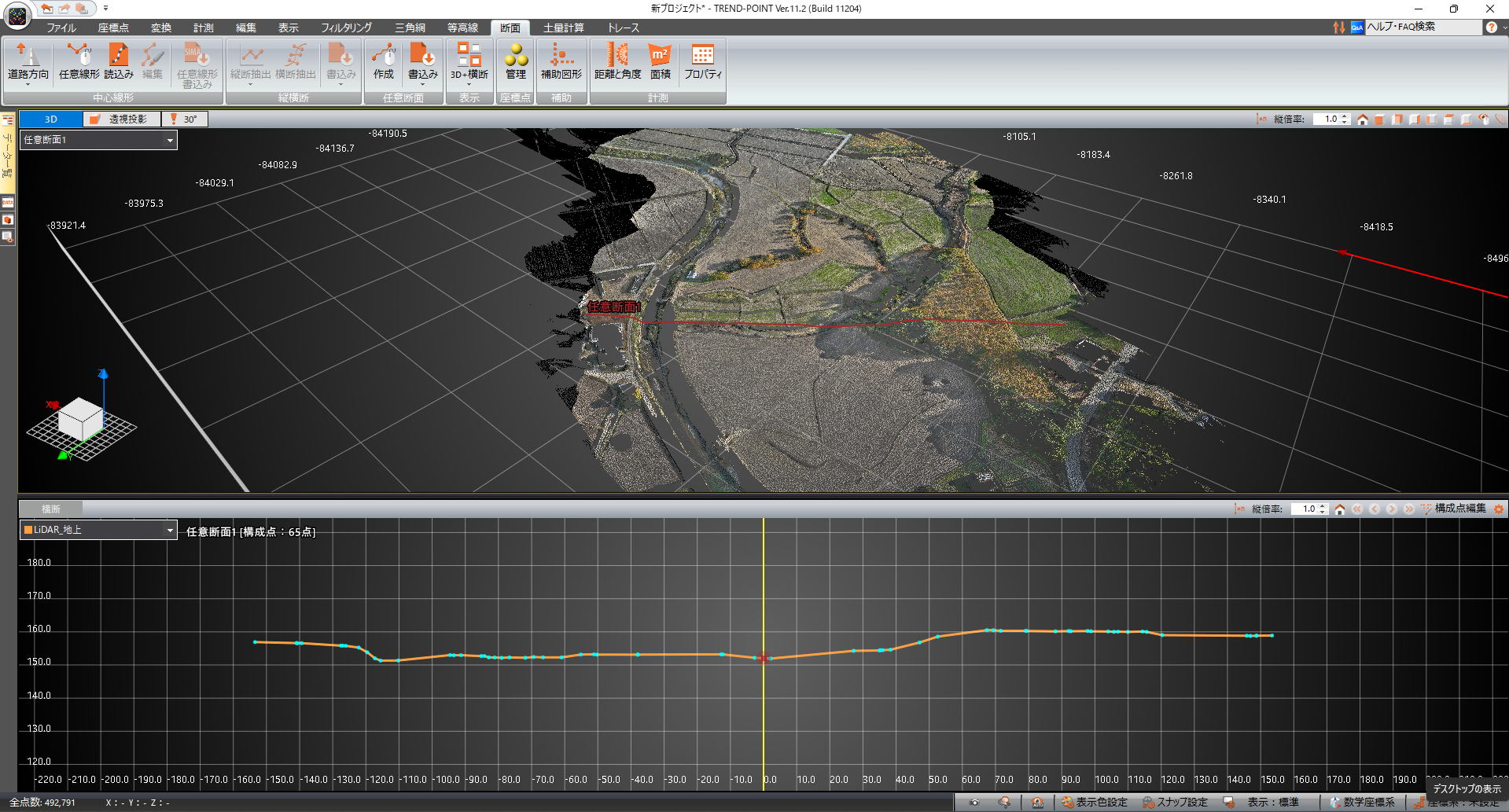
Task: Switch to the 三角網 ribbon tab
Action: pyautogui.click(x=410, y=28)
